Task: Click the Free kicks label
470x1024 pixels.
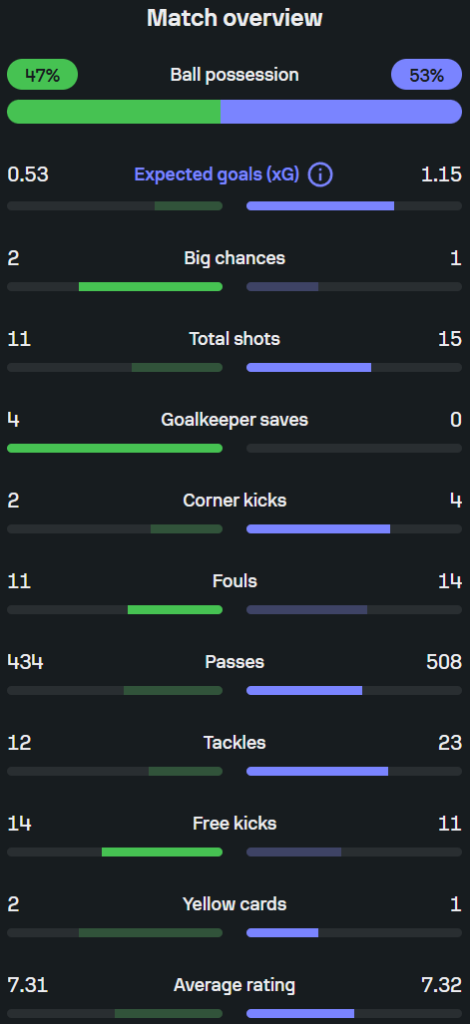Action: coord(234,824)
